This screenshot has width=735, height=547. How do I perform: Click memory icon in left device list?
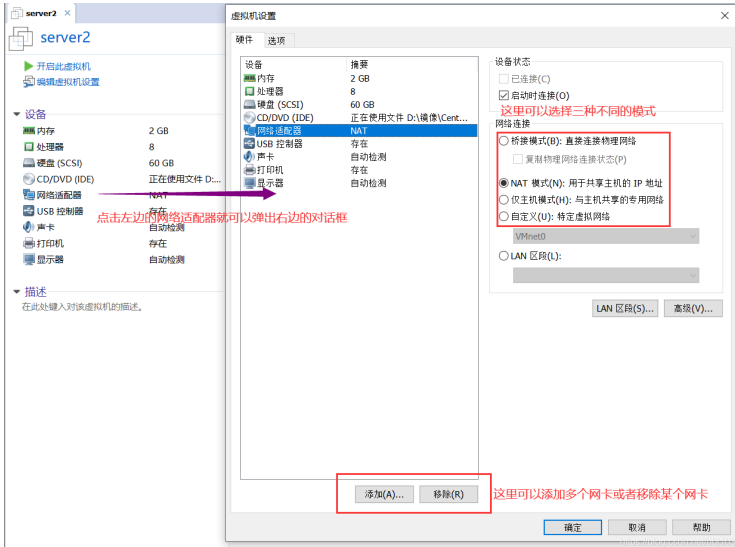click(29, 131)
